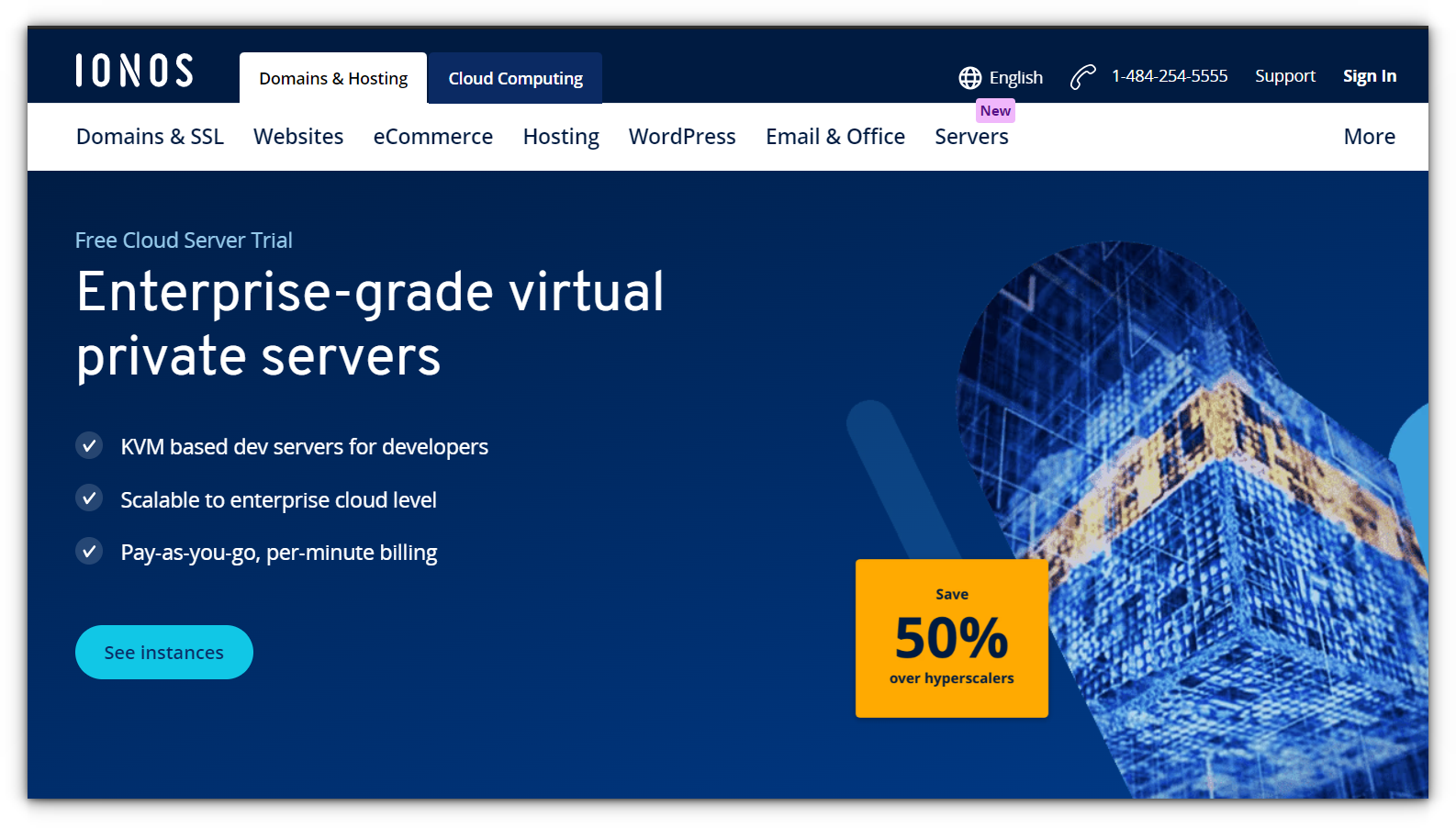Click the See instances button
This screenshot has width=1456, height=828.
click(x=164, y=653)
